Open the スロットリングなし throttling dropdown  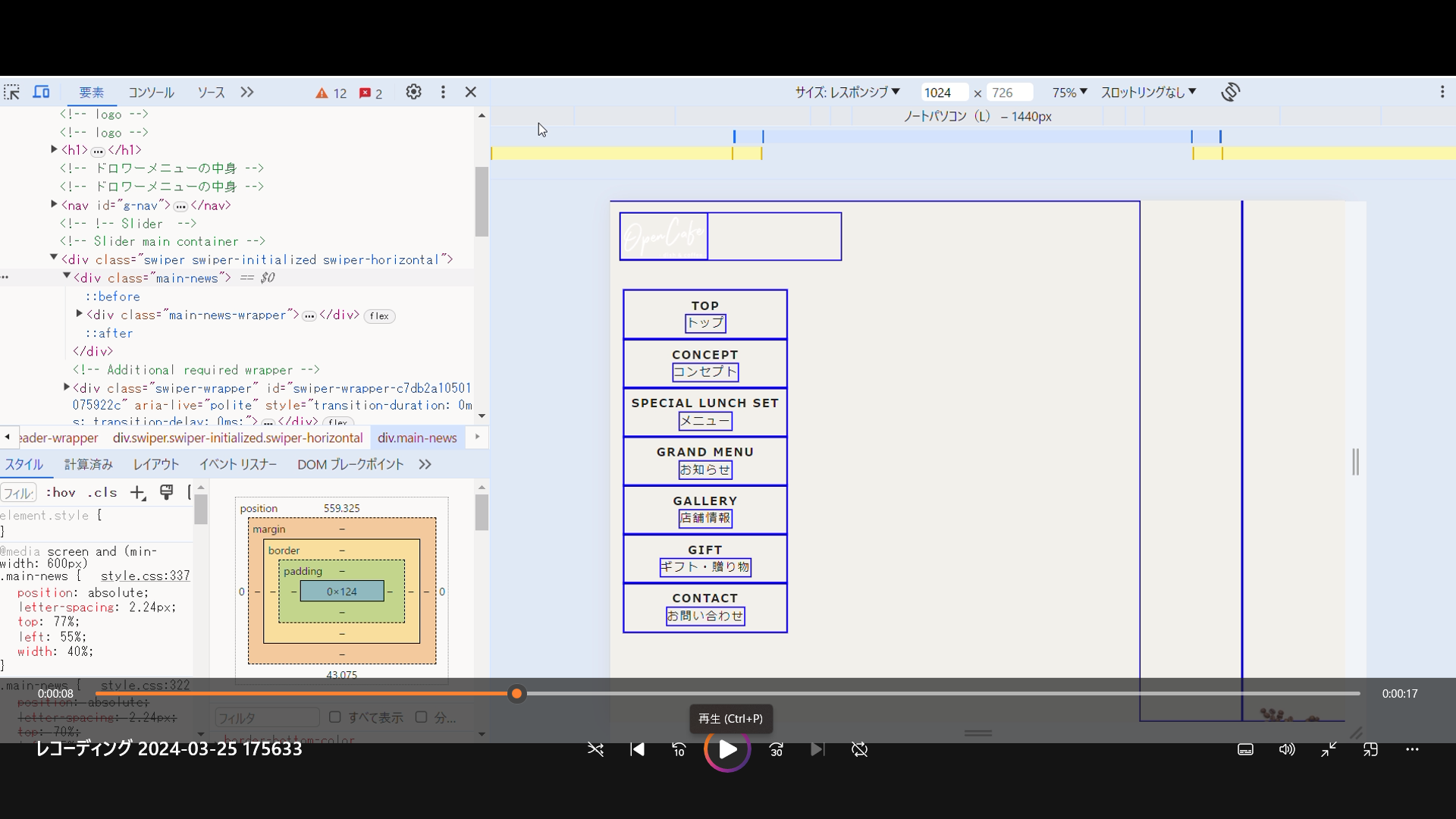tap(1148, 93)
